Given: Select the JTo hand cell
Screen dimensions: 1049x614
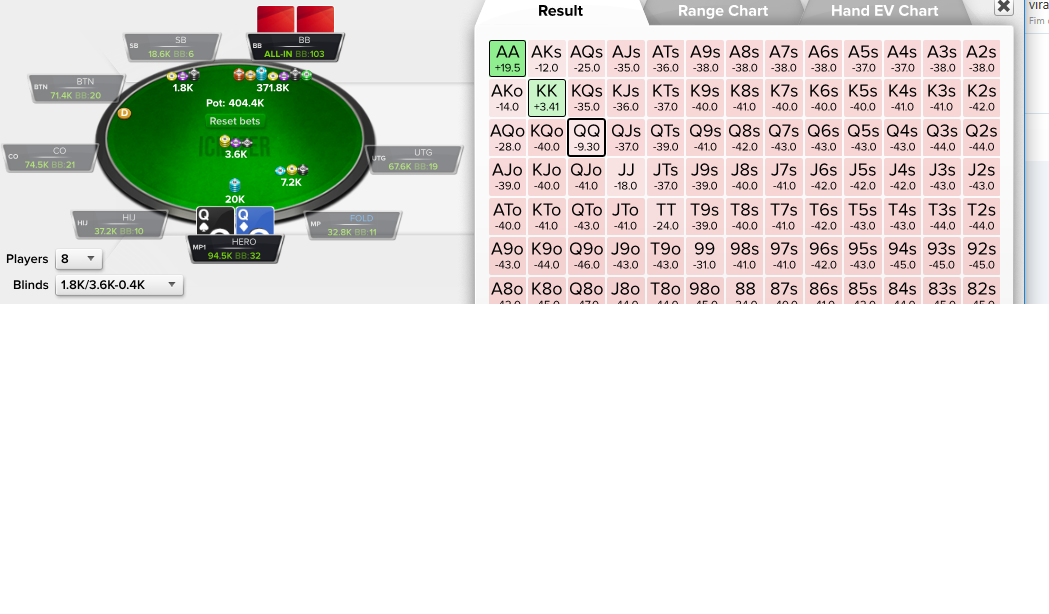Looking at the screenshot, I should pyautogui.click(x=626, y=216).
